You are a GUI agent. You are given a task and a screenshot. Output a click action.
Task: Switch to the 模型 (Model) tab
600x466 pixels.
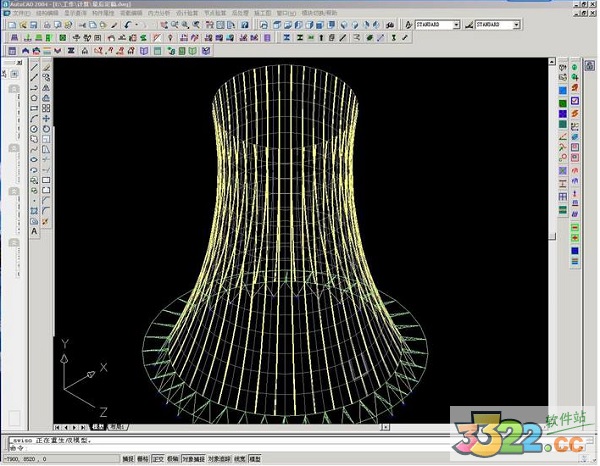click(x=98, y=427)
